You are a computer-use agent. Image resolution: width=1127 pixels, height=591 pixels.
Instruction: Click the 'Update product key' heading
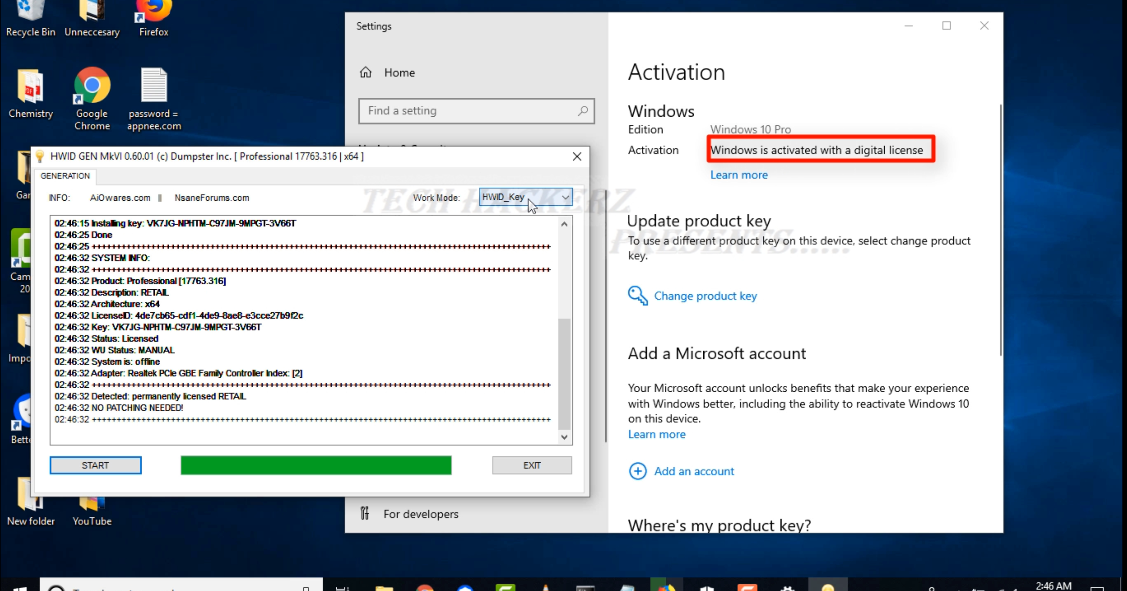[699, 221]
